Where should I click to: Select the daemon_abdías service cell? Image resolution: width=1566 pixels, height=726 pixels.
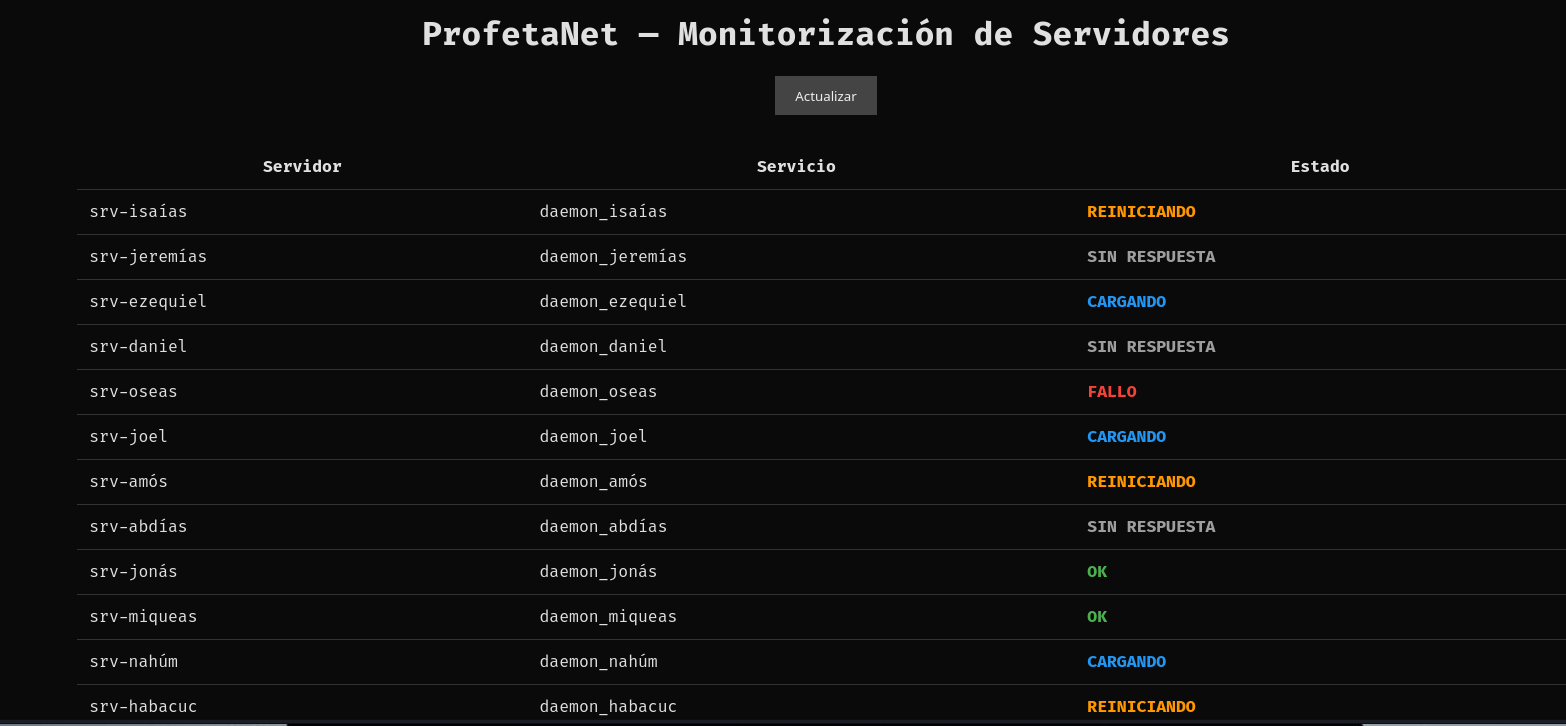[603, 527]
